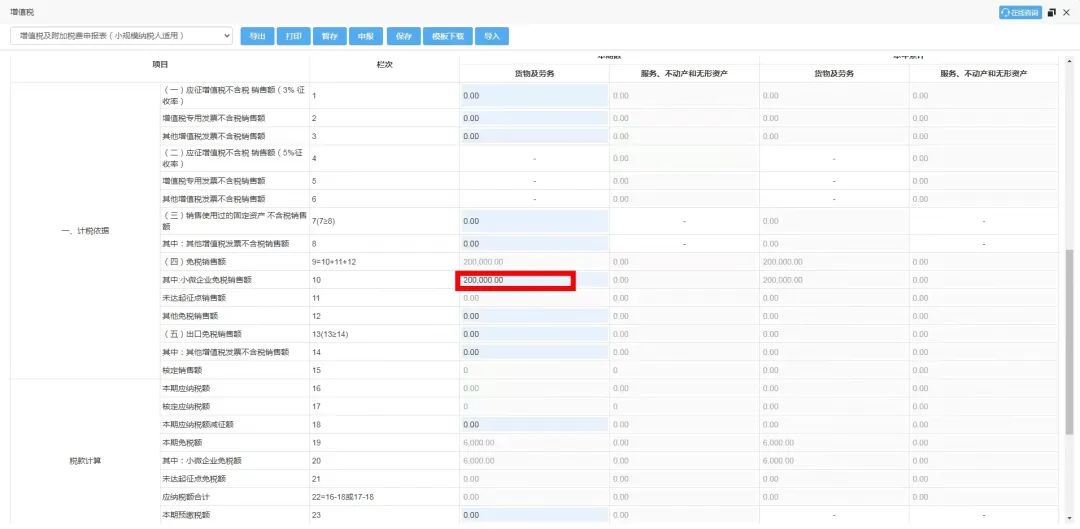Click the 模板下载 template download button
The width and height of the screenshot is (1080, 529).
[x=448, y=37]
